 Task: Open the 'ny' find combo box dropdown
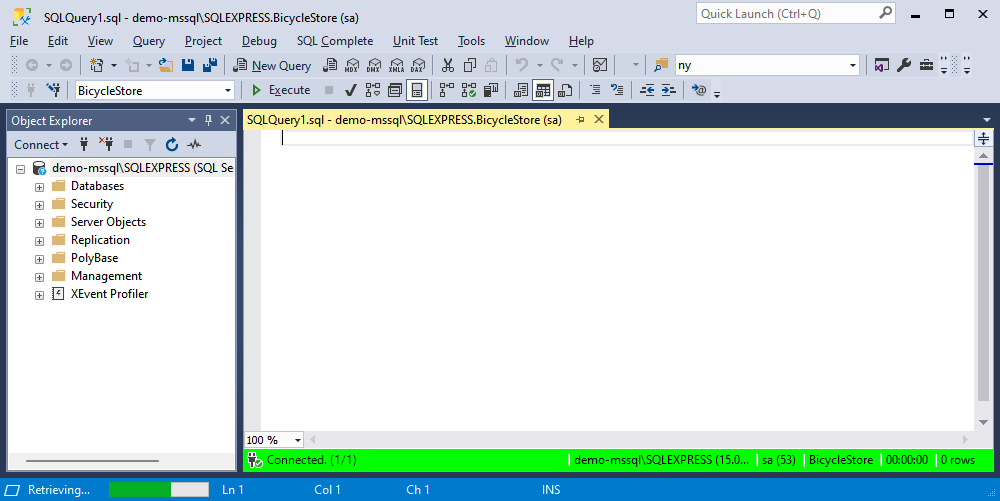click(x=853, y=65)
